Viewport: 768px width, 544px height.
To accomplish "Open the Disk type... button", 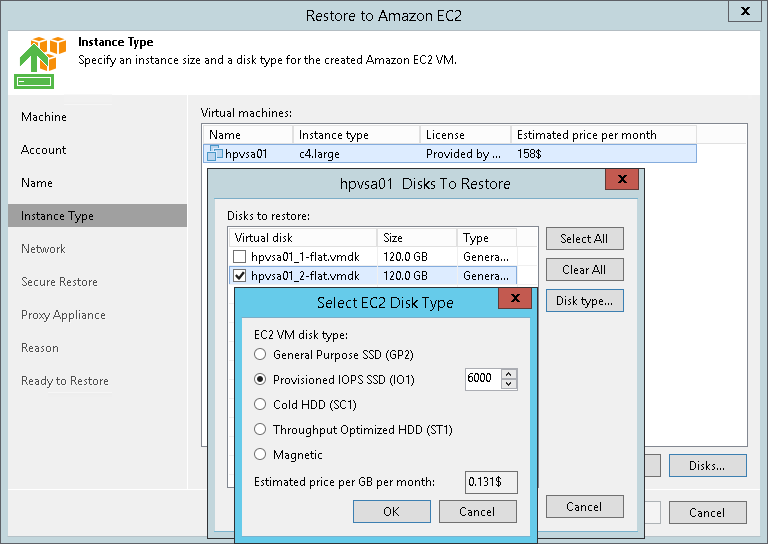I will pos(584,301).
